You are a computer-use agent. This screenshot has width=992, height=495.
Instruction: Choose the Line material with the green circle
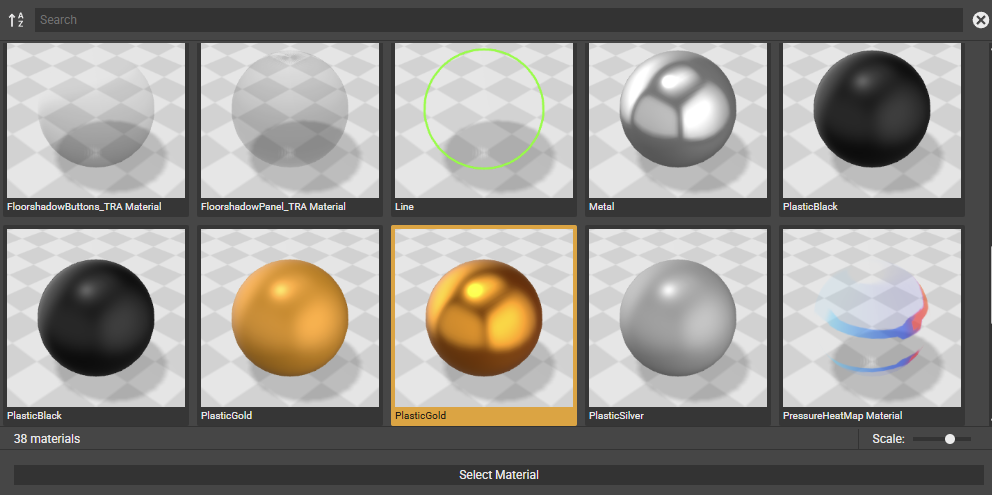click(484, 128)
